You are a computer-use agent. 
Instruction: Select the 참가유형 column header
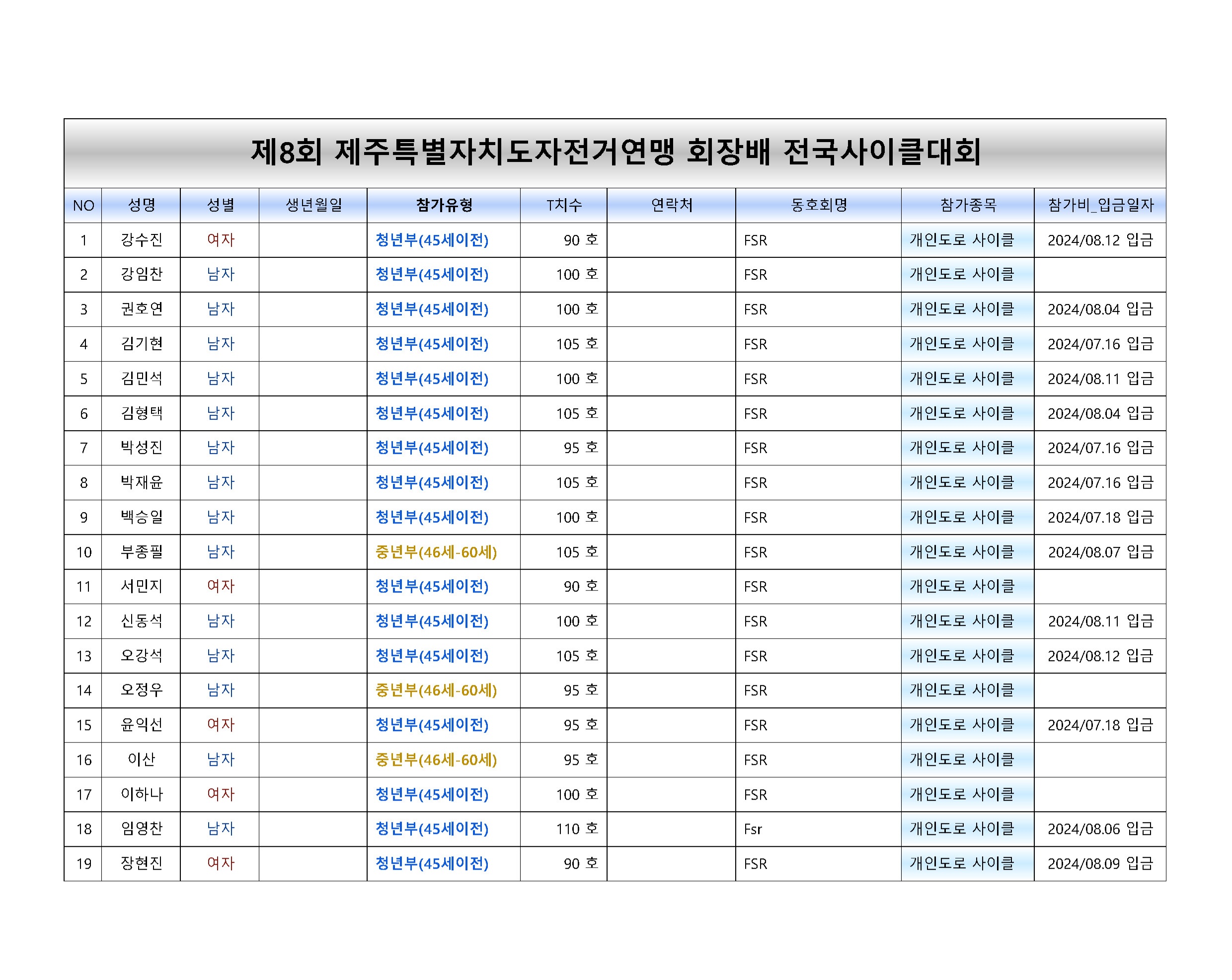pos(444,206)
